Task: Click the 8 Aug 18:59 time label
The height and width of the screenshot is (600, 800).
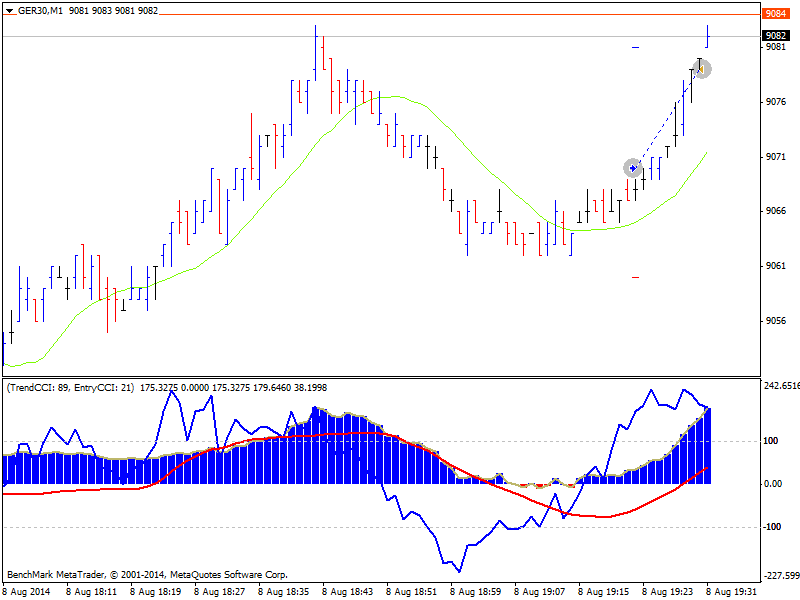Action: pos(476,592)
